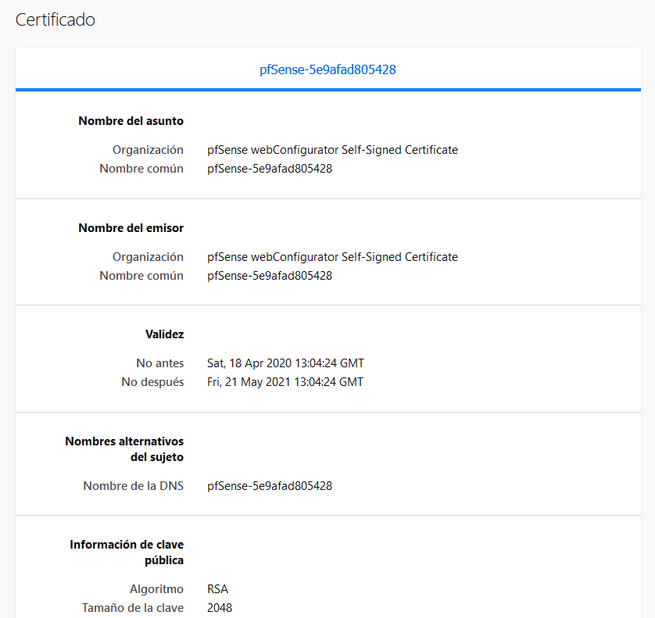The image size is (655, 618).
Task: Click the No después label
Action: click(152, 381)
